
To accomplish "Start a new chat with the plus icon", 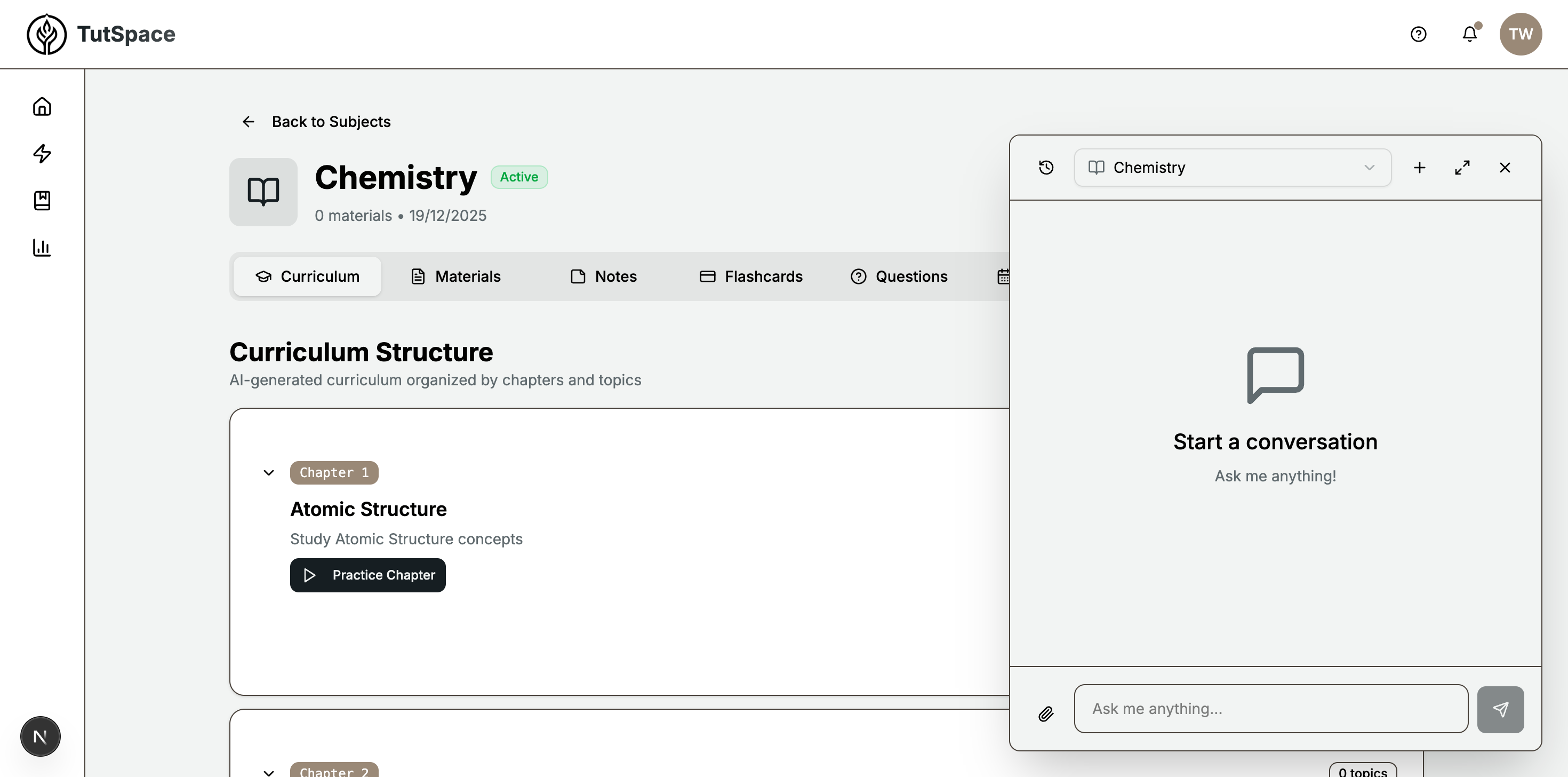I will point(1420,168).
